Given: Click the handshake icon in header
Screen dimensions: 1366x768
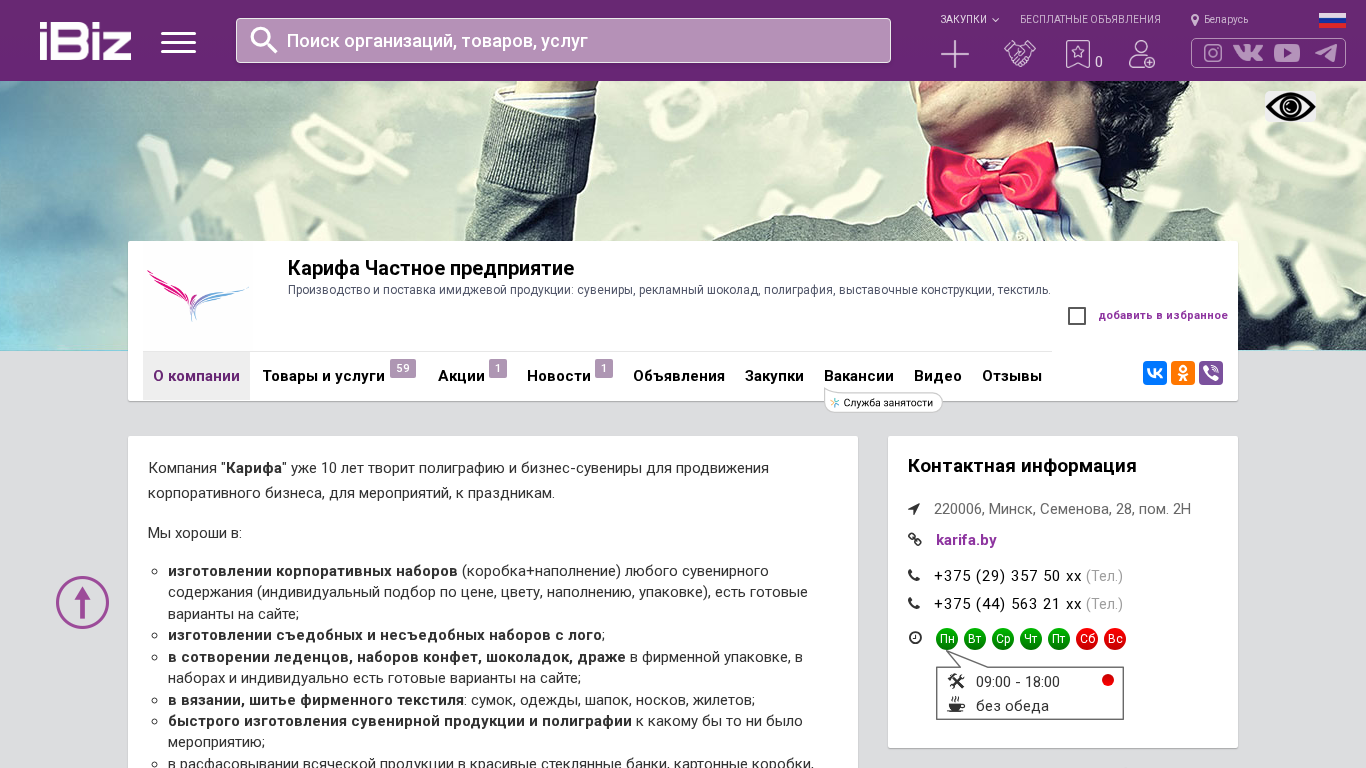Looking at the screenshot, I should click(1020, 54).
